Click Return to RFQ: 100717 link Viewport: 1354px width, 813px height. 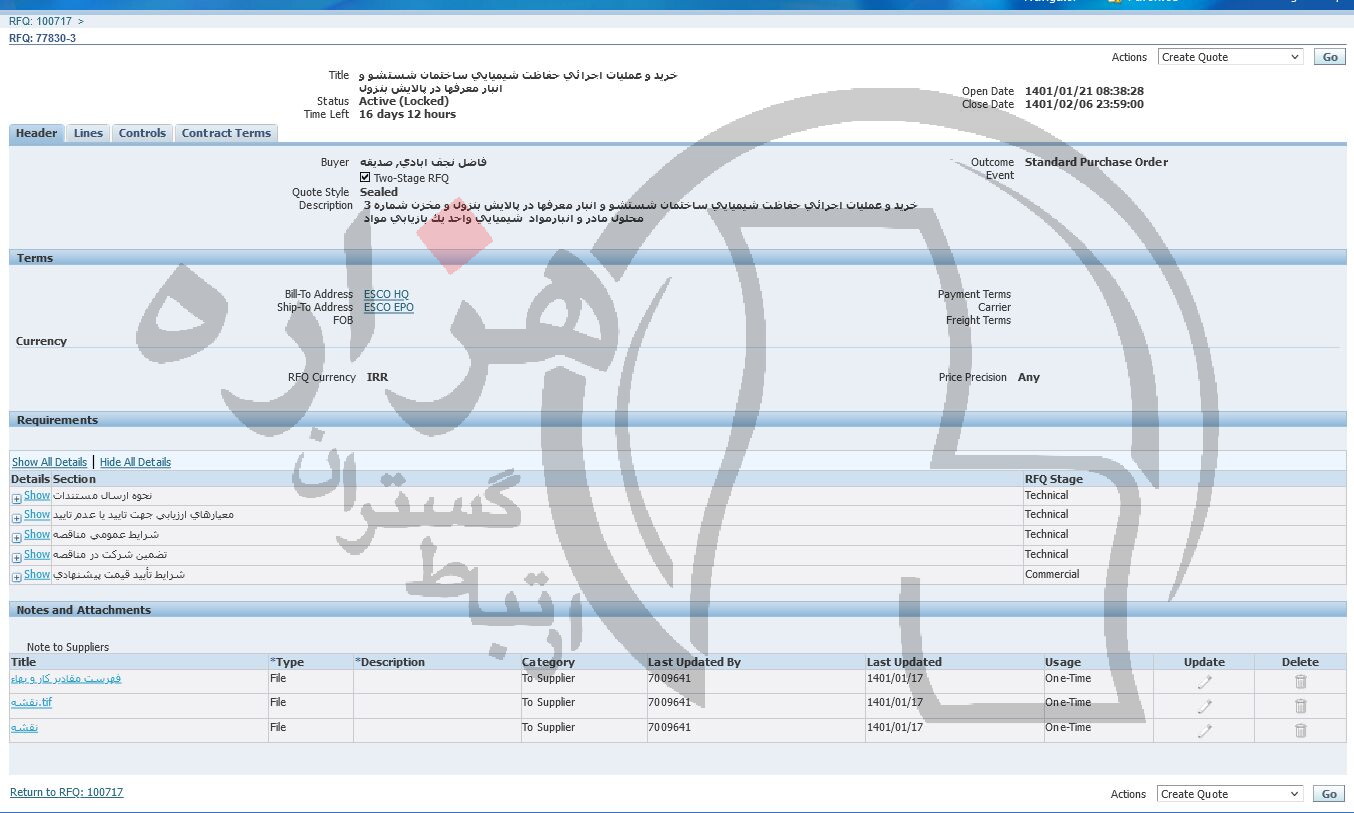(x=66, y=792)
